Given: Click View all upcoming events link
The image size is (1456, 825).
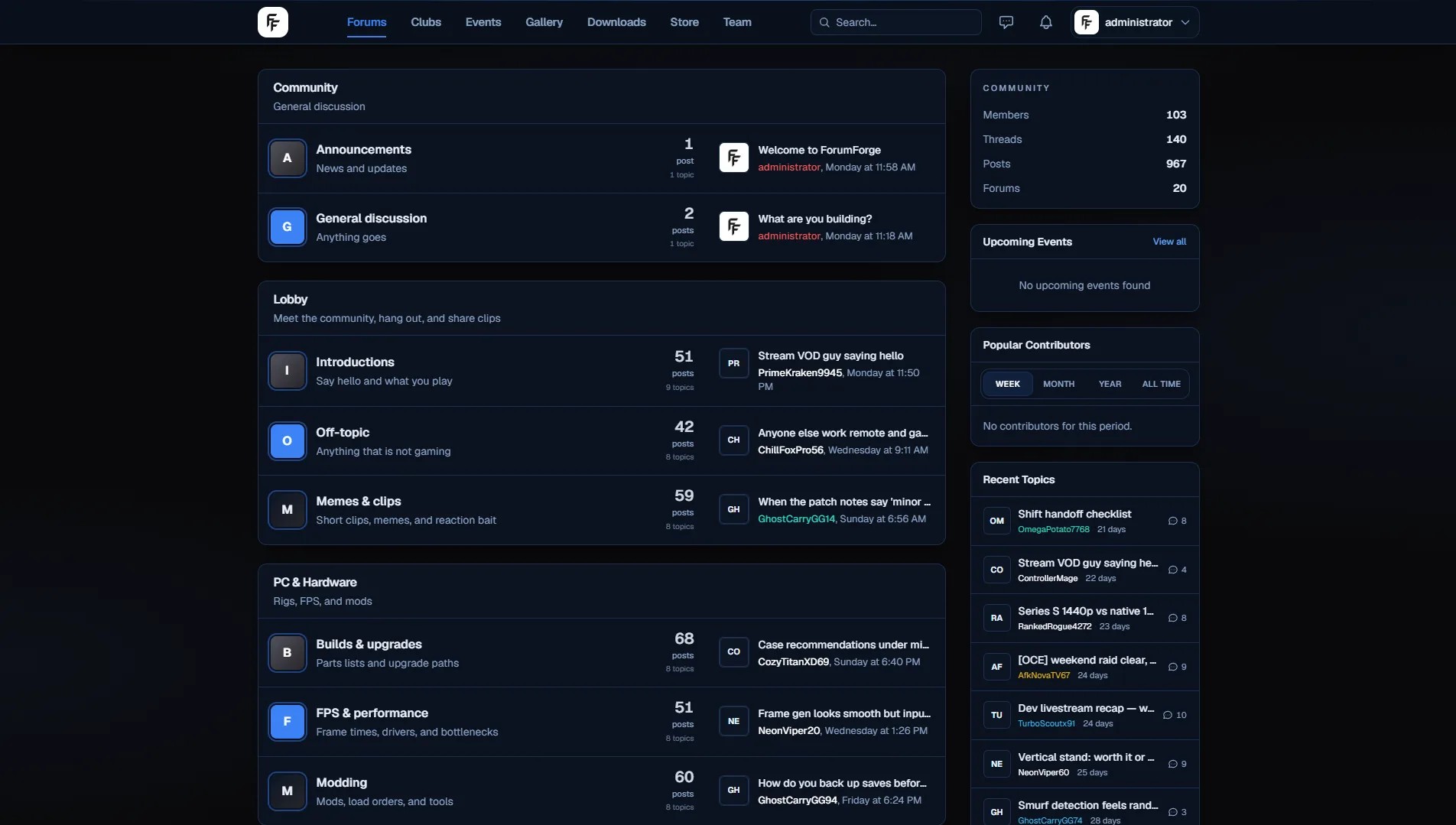Looking at the screenshot, I should point(1169,242).
